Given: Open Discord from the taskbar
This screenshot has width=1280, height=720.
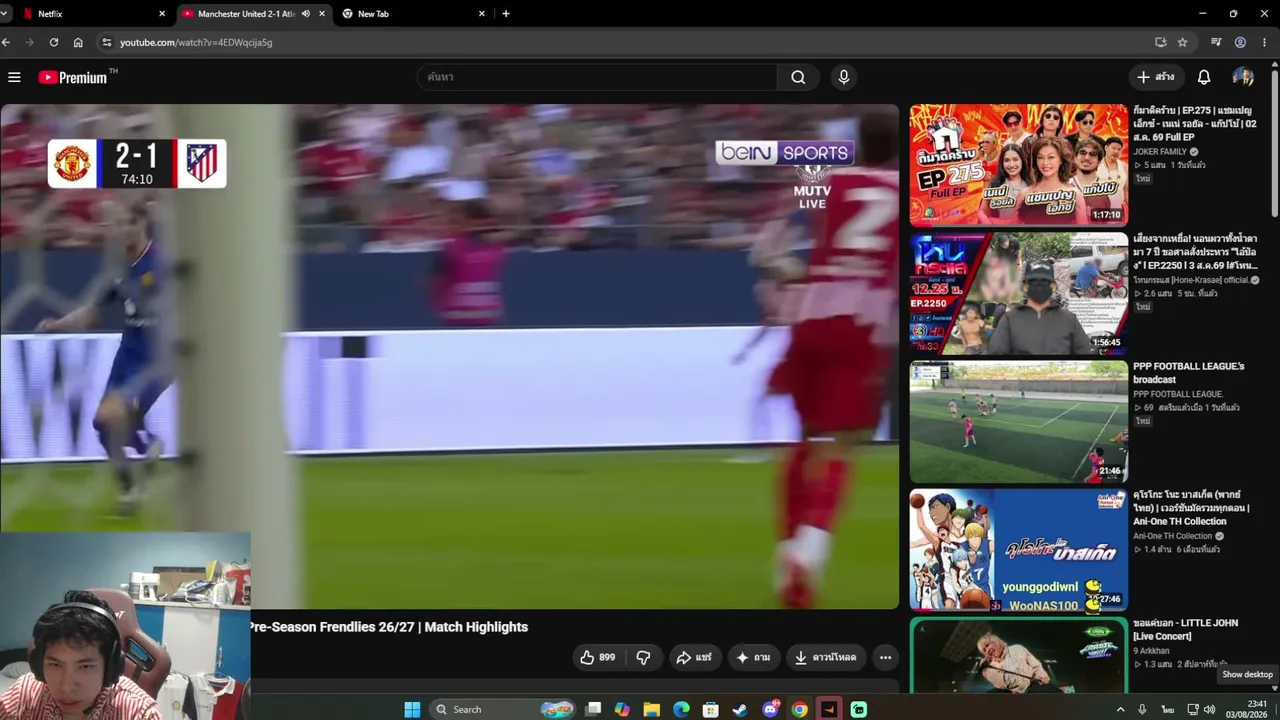Looking at the screenshot, I should (x=770, y=709).
